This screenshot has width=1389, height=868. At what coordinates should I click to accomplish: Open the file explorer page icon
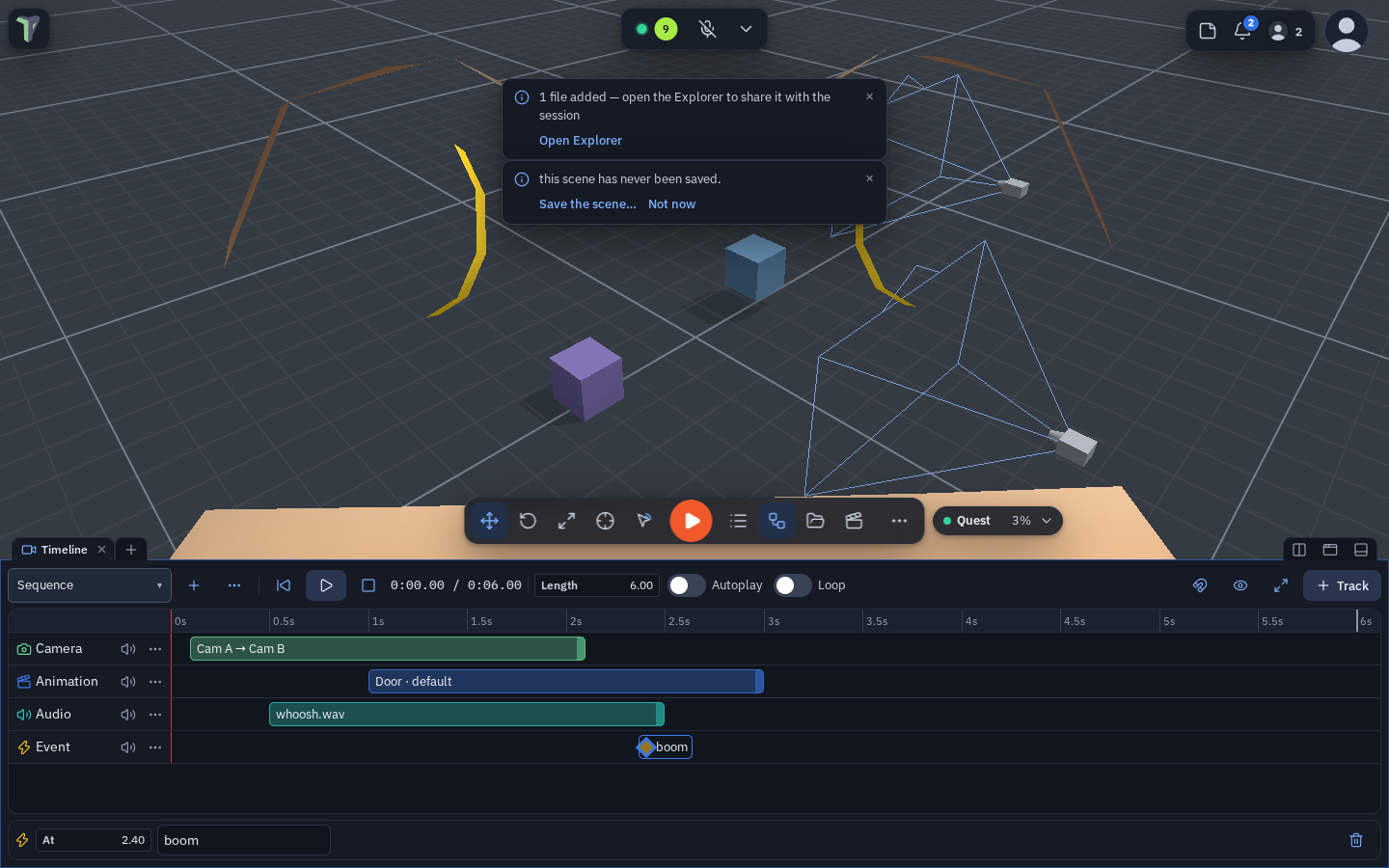click(x=1208, y=31)
